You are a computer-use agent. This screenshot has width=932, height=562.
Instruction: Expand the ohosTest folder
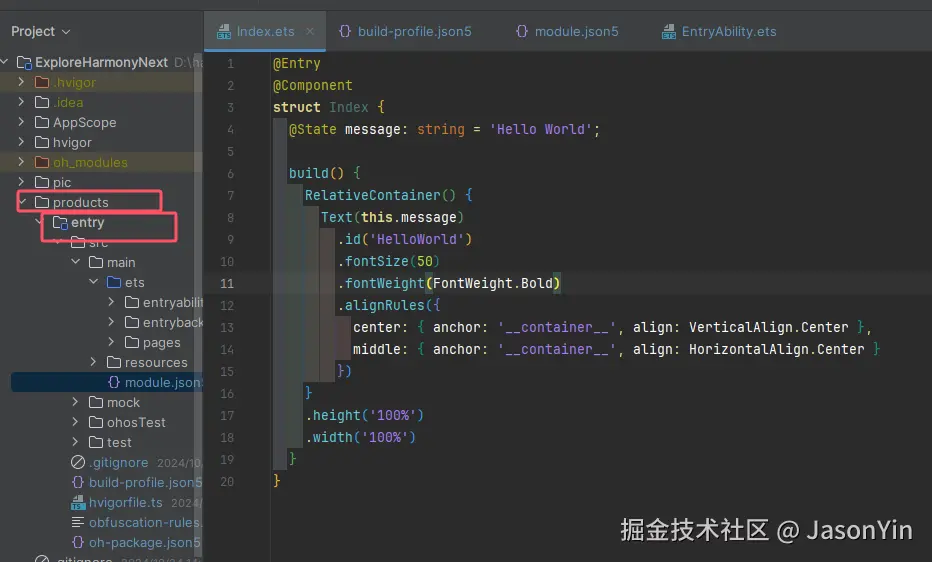pyautogui.click(x=75, y=422)
